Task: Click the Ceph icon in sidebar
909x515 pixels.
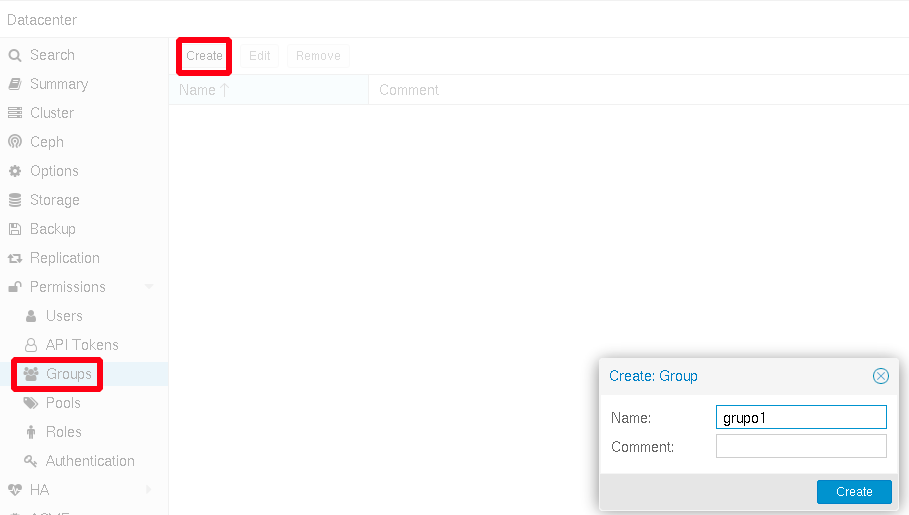Action: tap(15, 143)
